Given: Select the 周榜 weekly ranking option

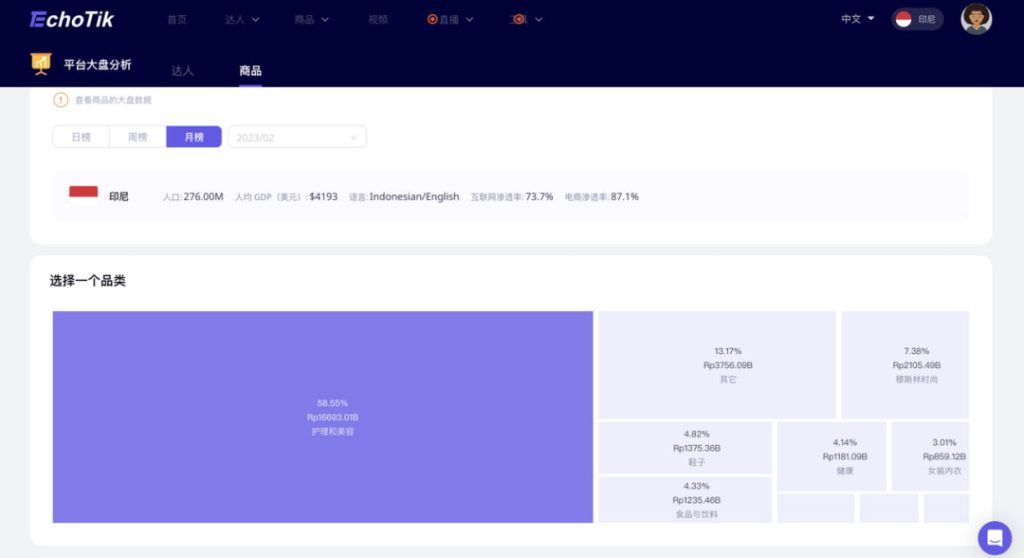Looking at the screenshot, I should (x=137, y=137).
